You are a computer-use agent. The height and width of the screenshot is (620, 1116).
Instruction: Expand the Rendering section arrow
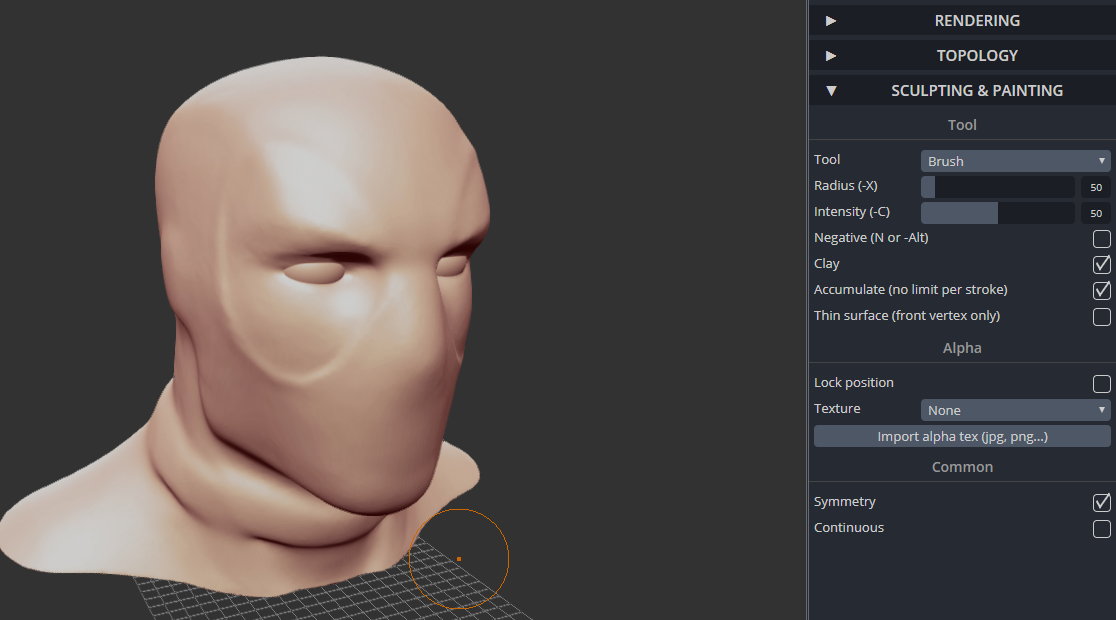pos(831,21)
